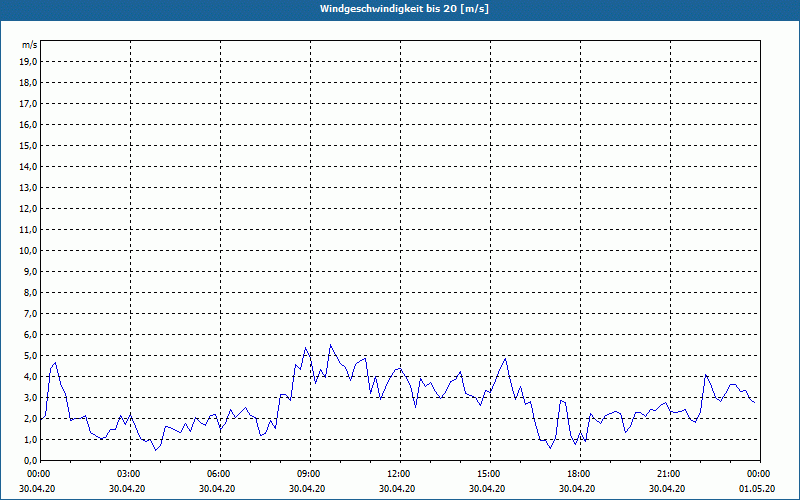
Task: Click the 30.04.20 date under 18:00
Action: 577,489
